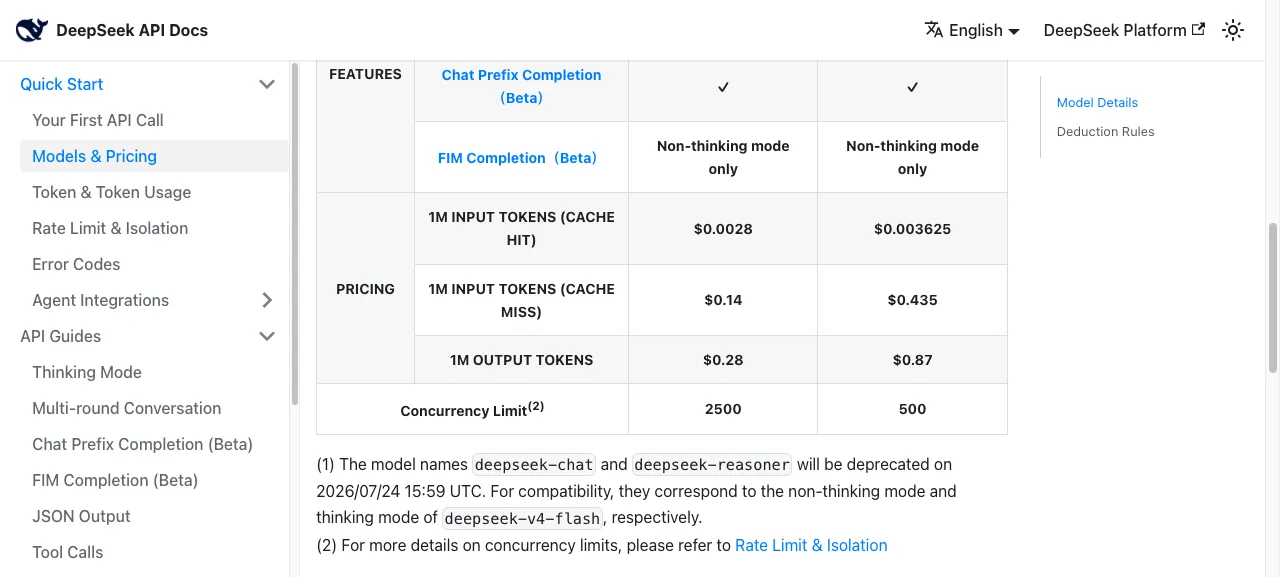Click deepseek-chat code text
The width and height of the screenshot is (1280, 577).
coord(534,464)
